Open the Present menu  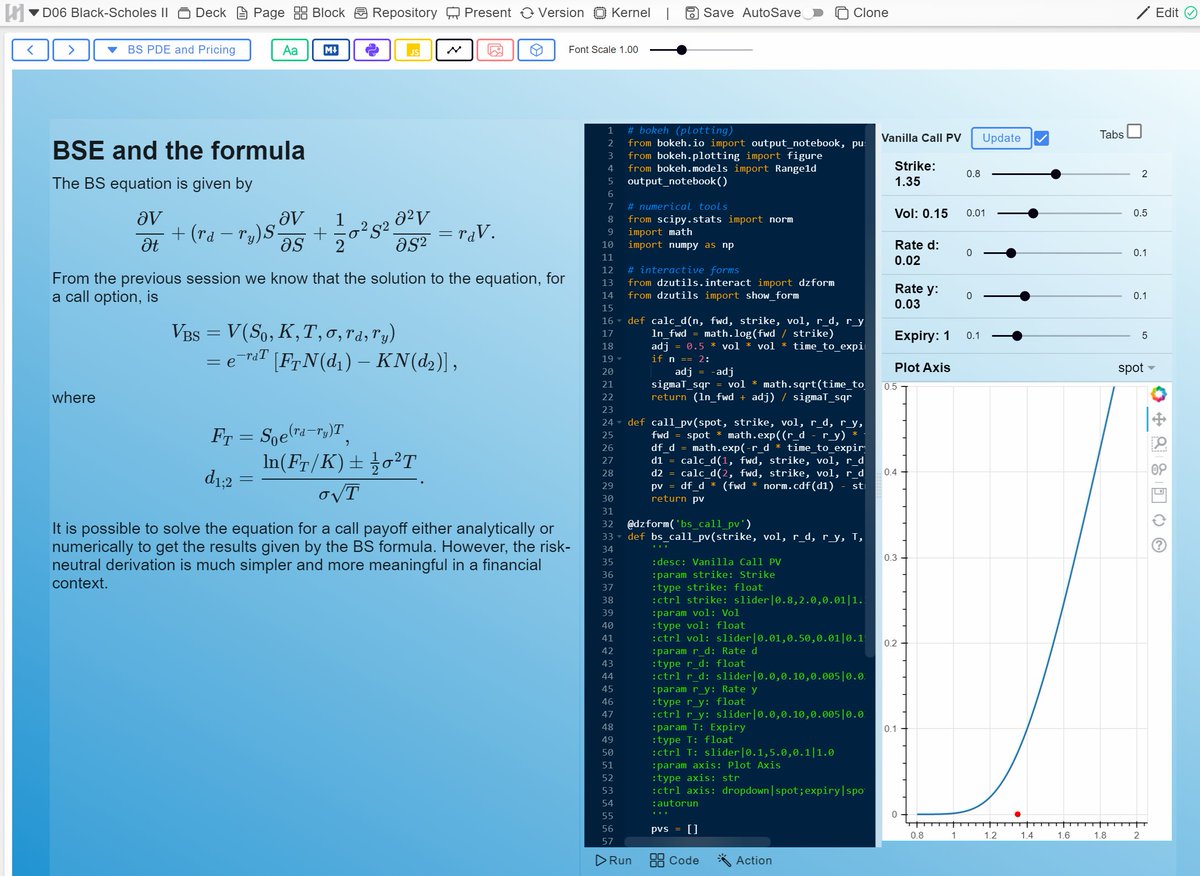point(479,13)
